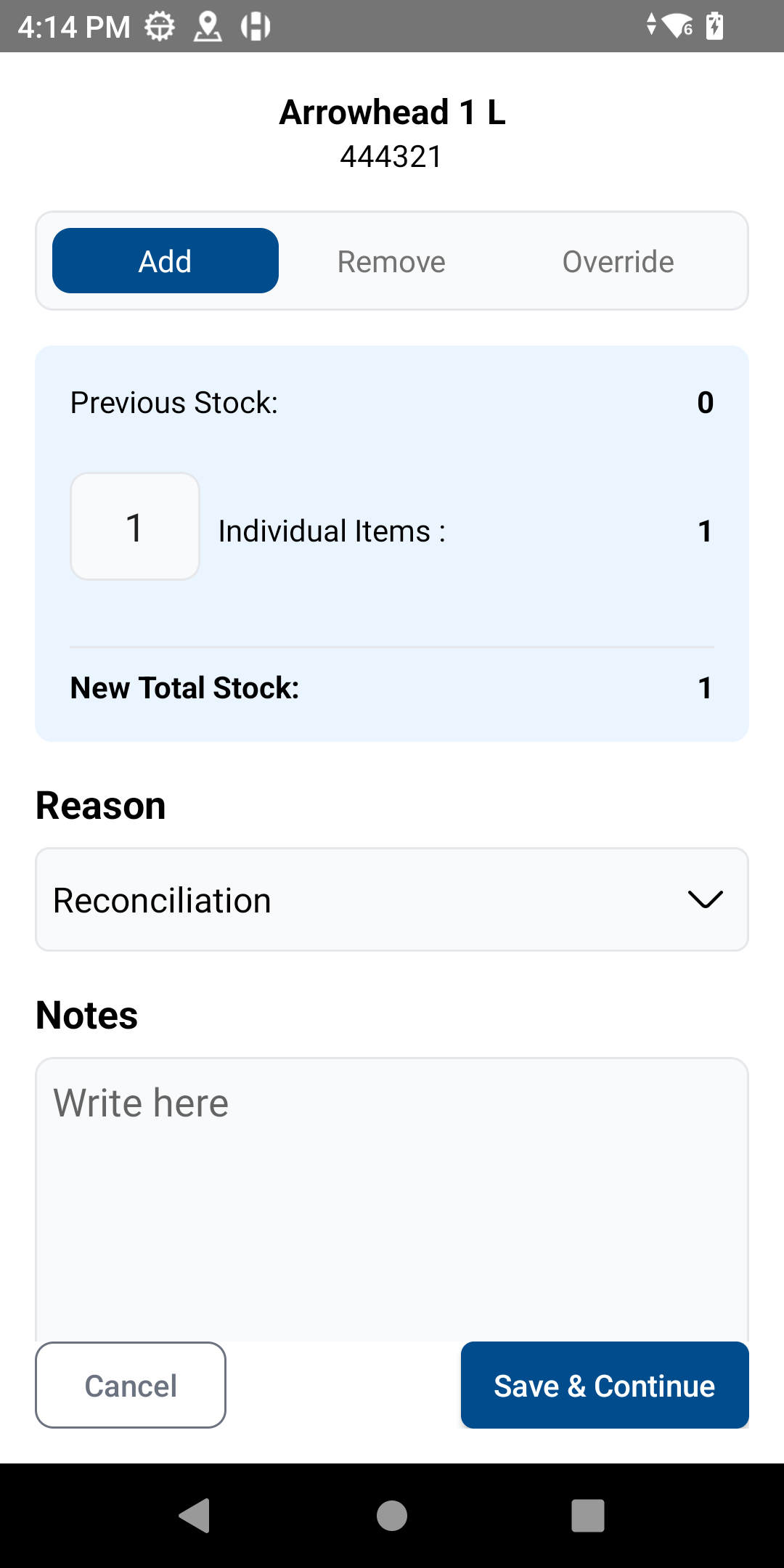
Task: Switch to Override stock mode
Action: pos(618,261)
